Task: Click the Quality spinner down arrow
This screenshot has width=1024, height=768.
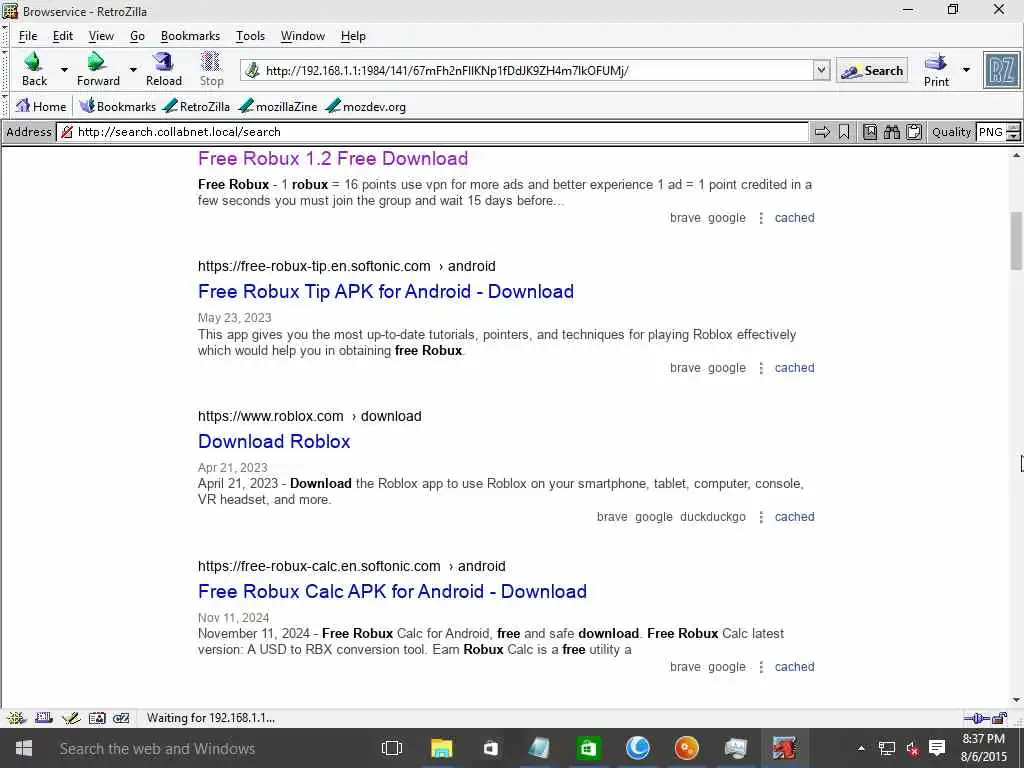Action: [1013, 136]
